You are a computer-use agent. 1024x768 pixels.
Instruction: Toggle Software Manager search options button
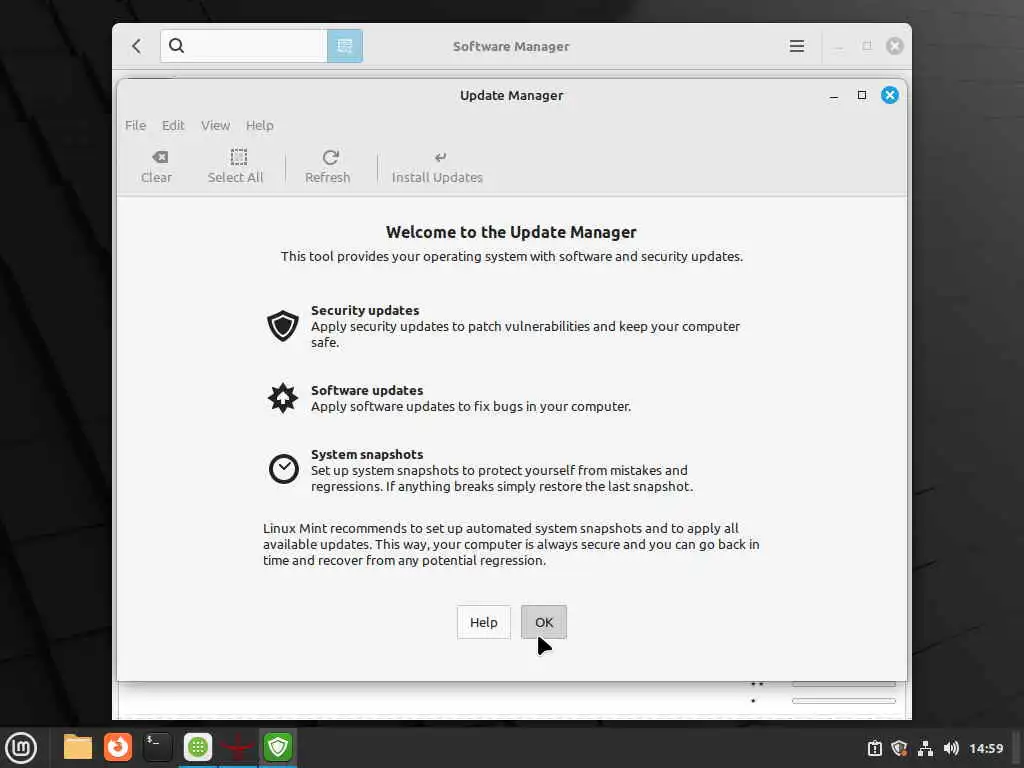[345, 46]
